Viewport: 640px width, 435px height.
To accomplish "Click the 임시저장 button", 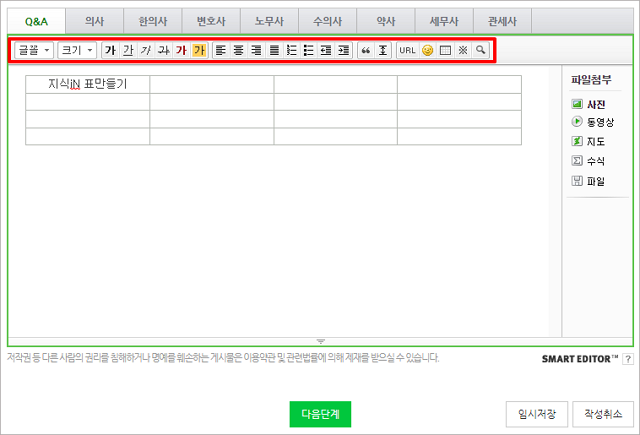I will 538,414.
